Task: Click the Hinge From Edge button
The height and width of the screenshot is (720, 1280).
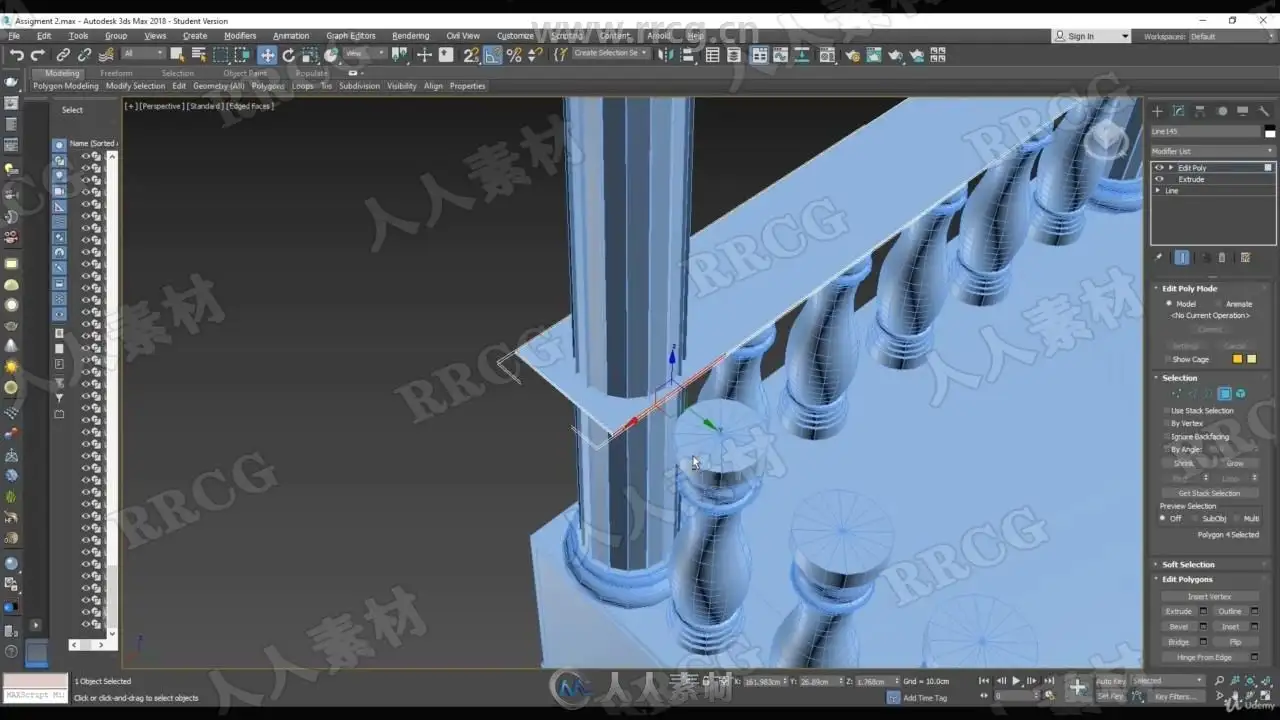Action: pyautogui.click(x=1204, y=657)
